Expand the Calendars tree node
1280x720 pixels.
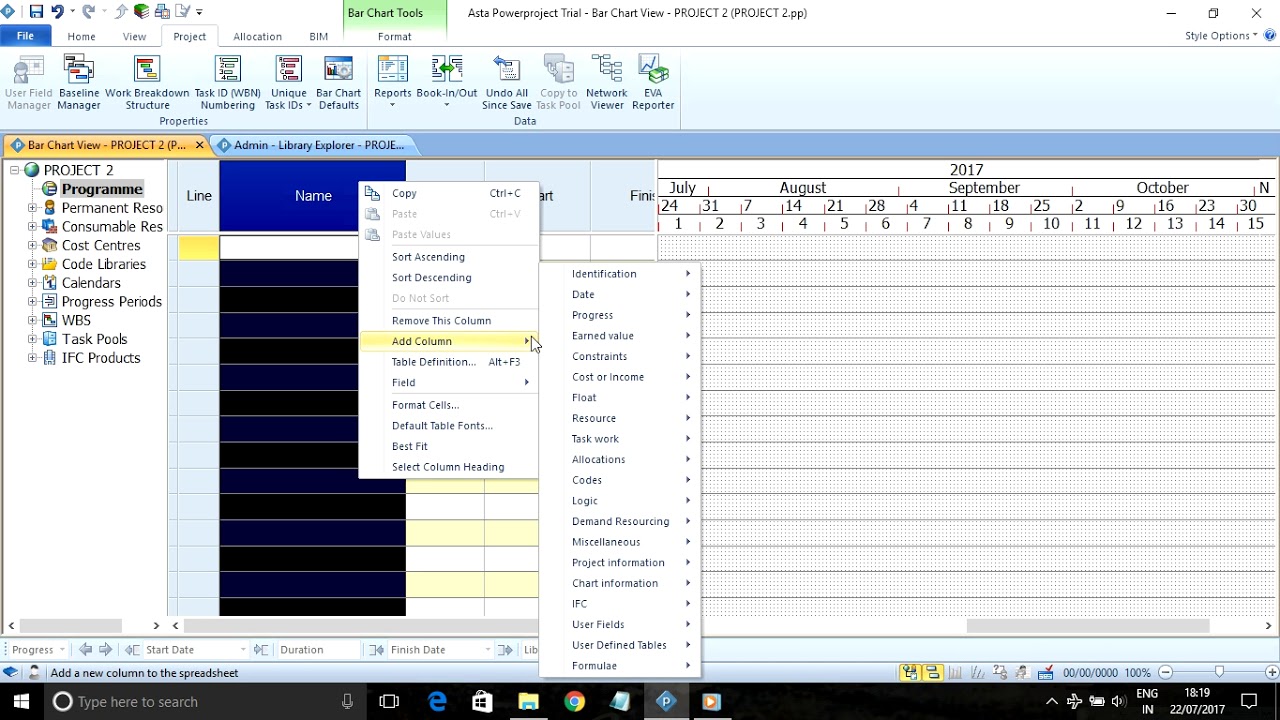point(32,283)
